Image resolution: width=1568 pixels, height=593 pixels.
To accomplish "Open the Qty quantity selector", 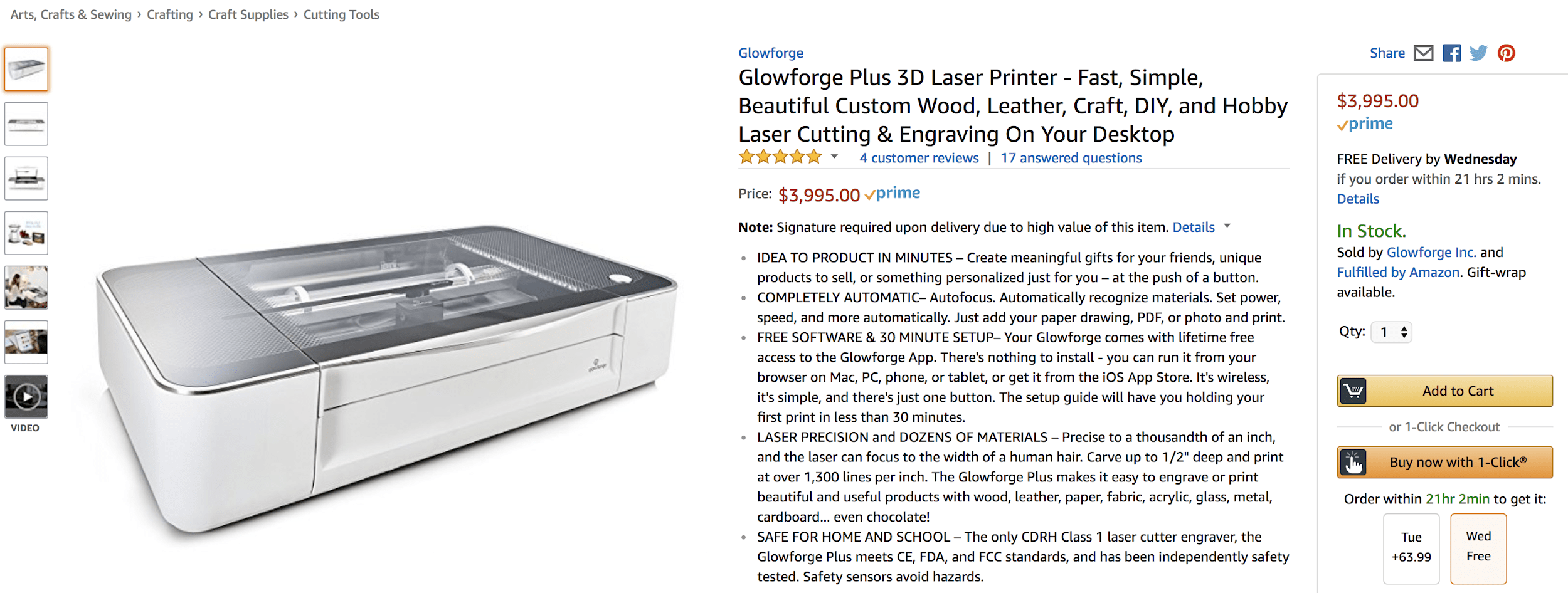I will 1391,332.
